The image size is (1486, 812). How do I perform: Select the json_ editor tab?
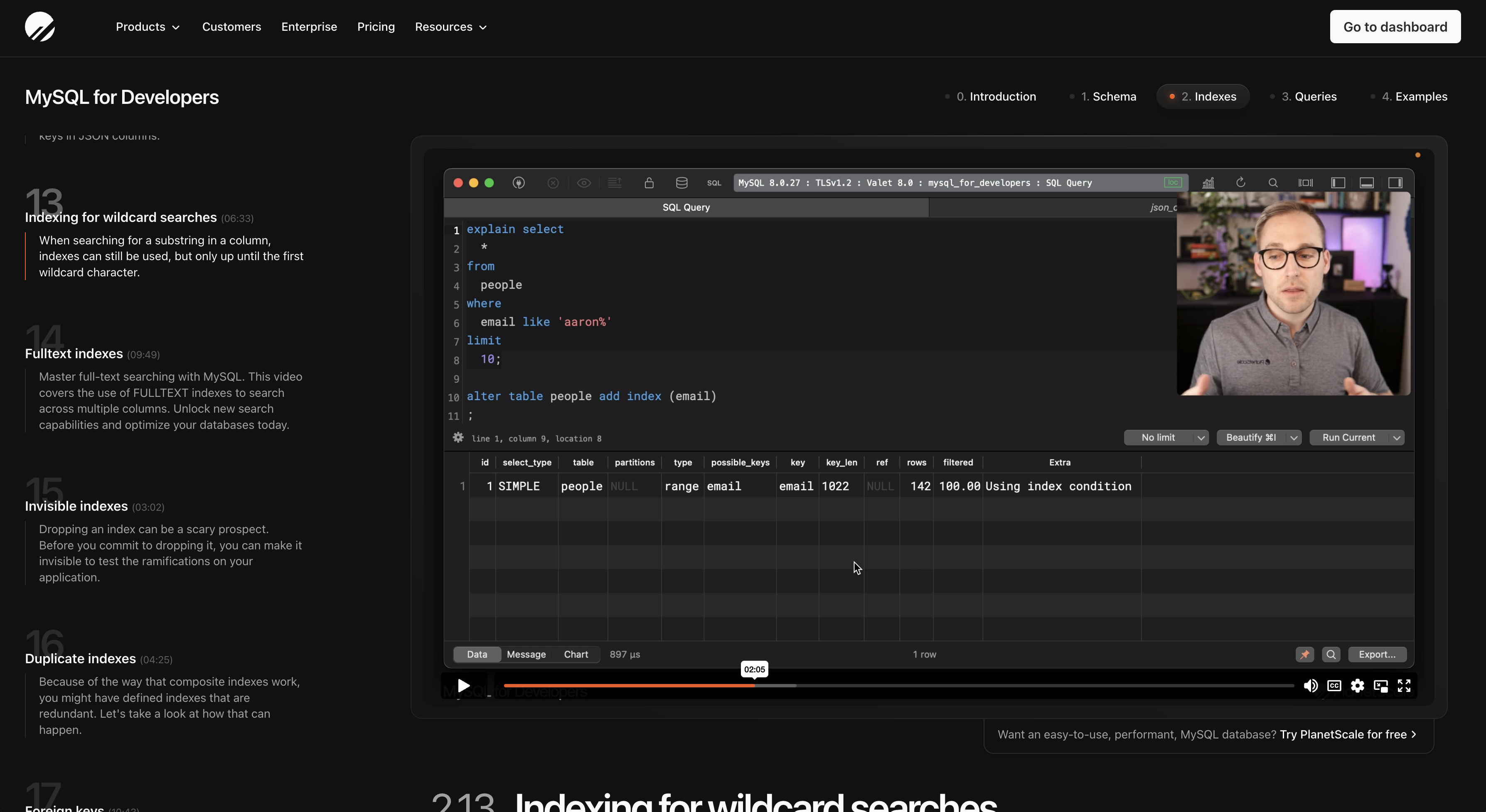tap(1053, 207)
